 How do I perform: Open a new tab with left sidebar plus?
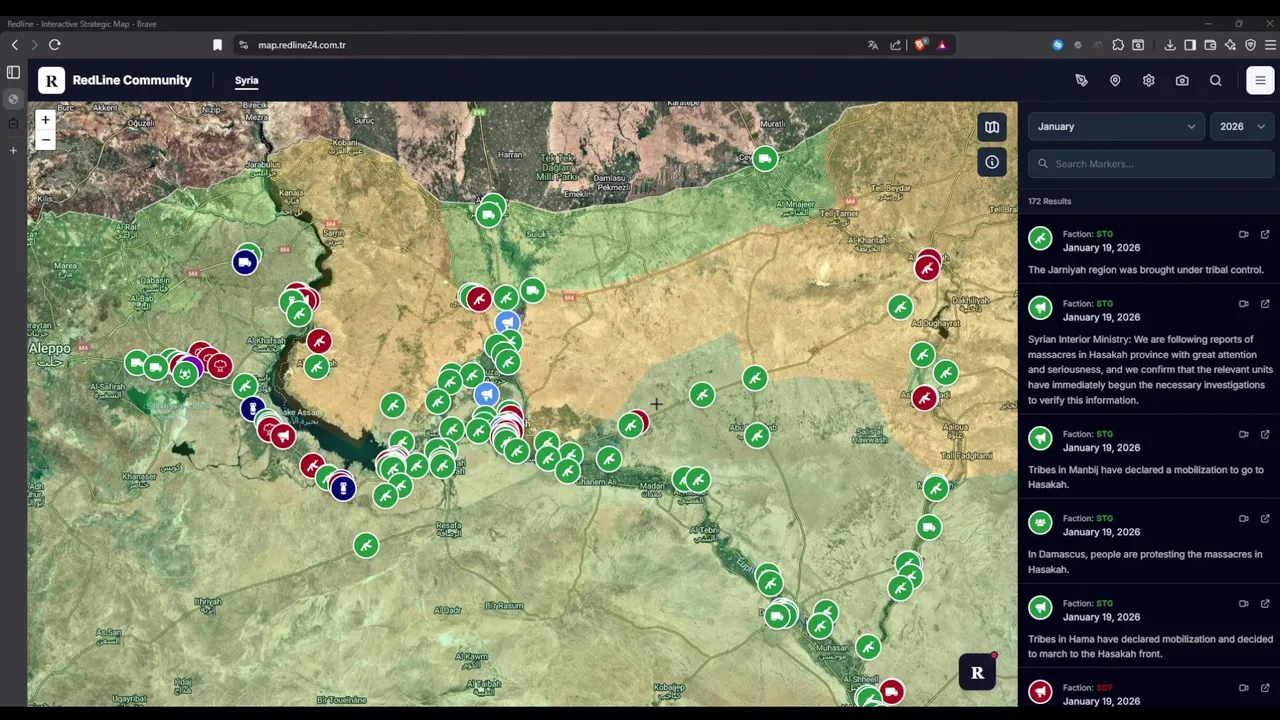tap(13, 150)
